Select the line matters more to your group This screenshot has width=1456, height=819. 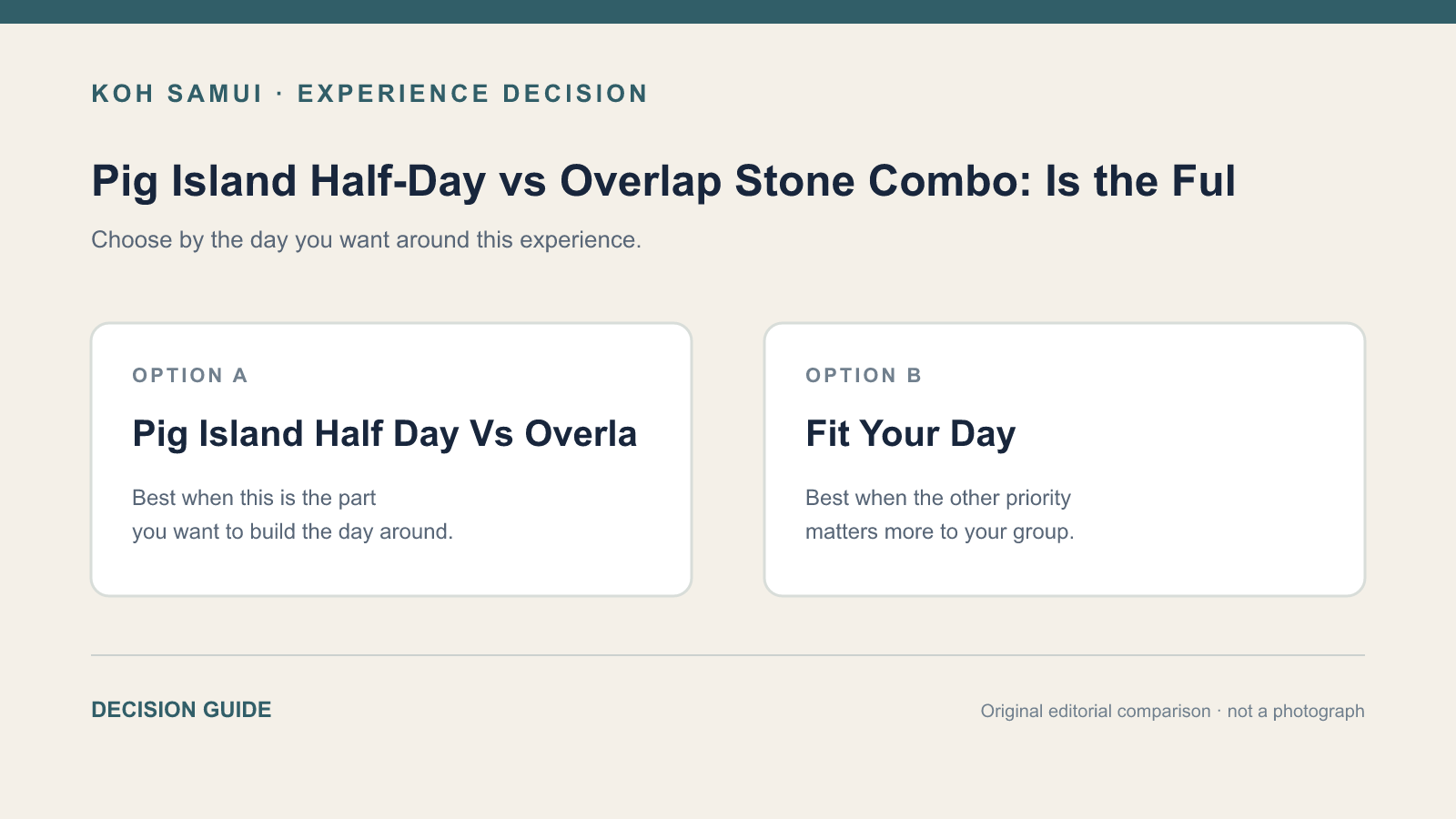tap(940, 531)
